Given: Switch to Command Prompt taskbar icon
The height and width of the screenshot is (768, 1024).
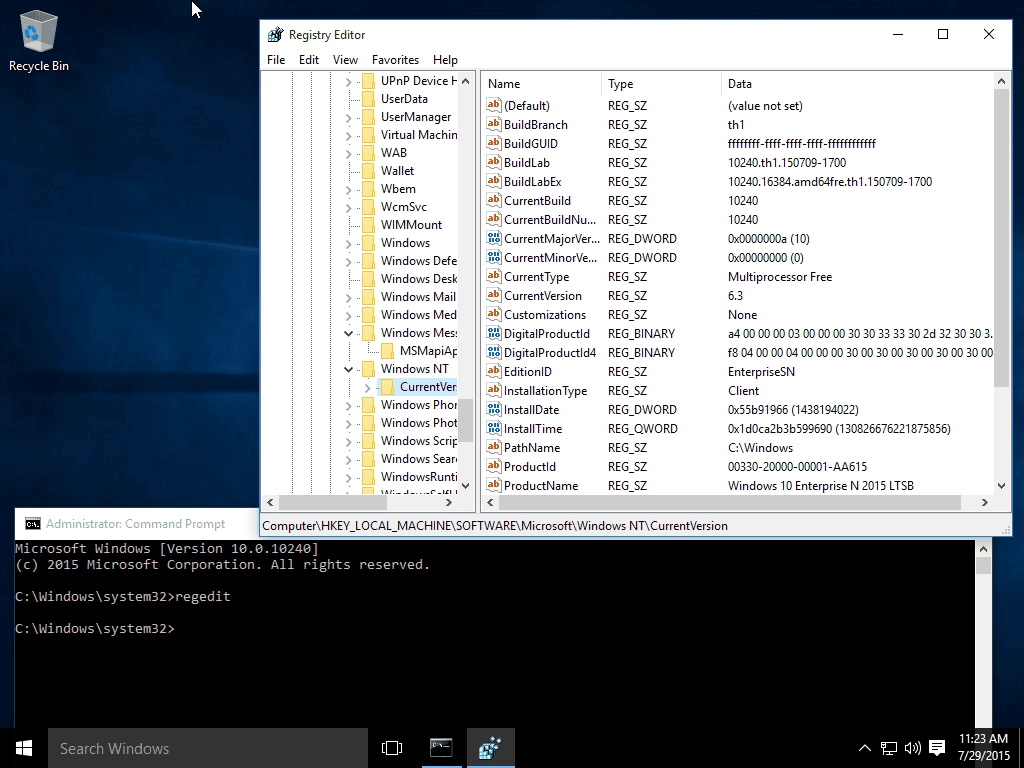Looking at the screenshot, I should click(x=441, y=748).
